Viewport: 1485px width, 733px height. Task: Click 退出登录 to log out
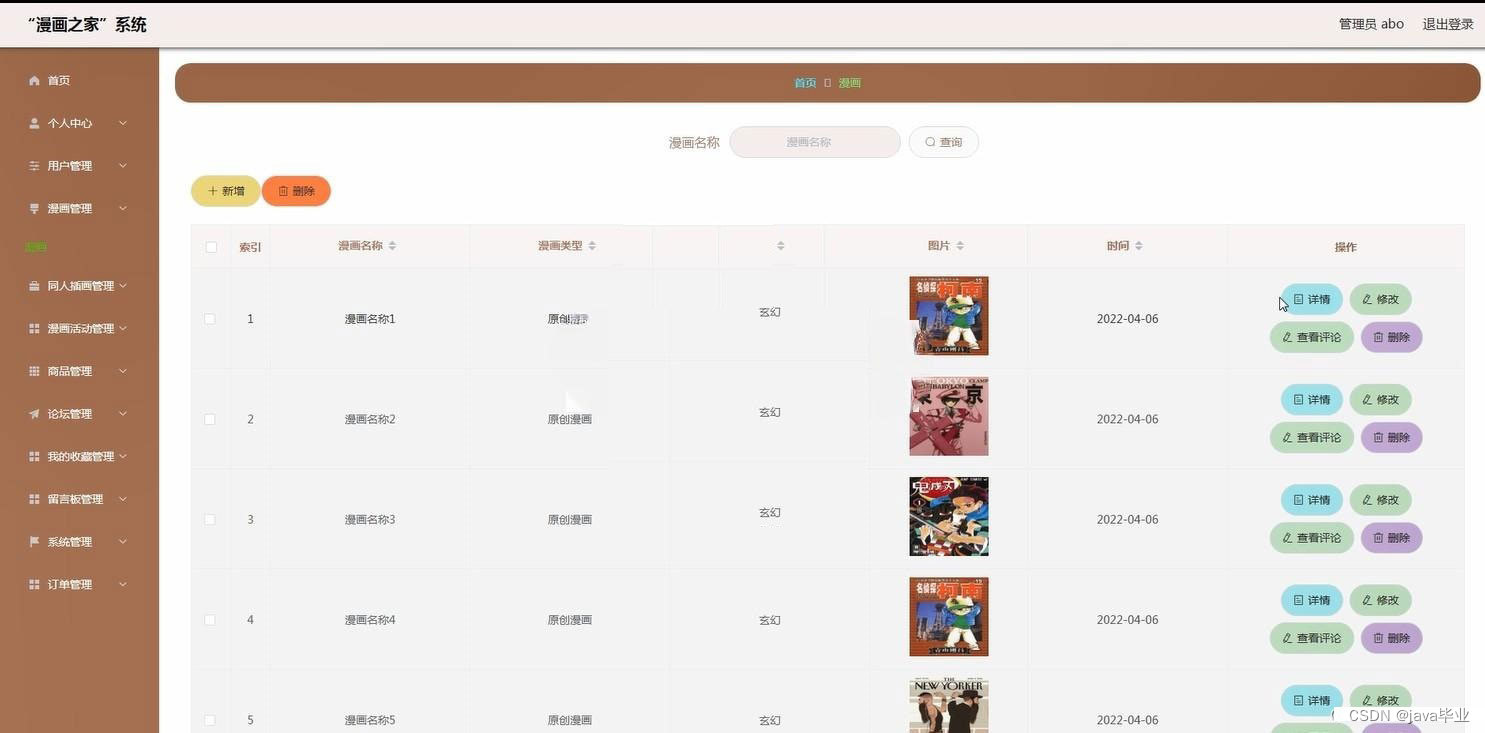[x=1448, y=24]
